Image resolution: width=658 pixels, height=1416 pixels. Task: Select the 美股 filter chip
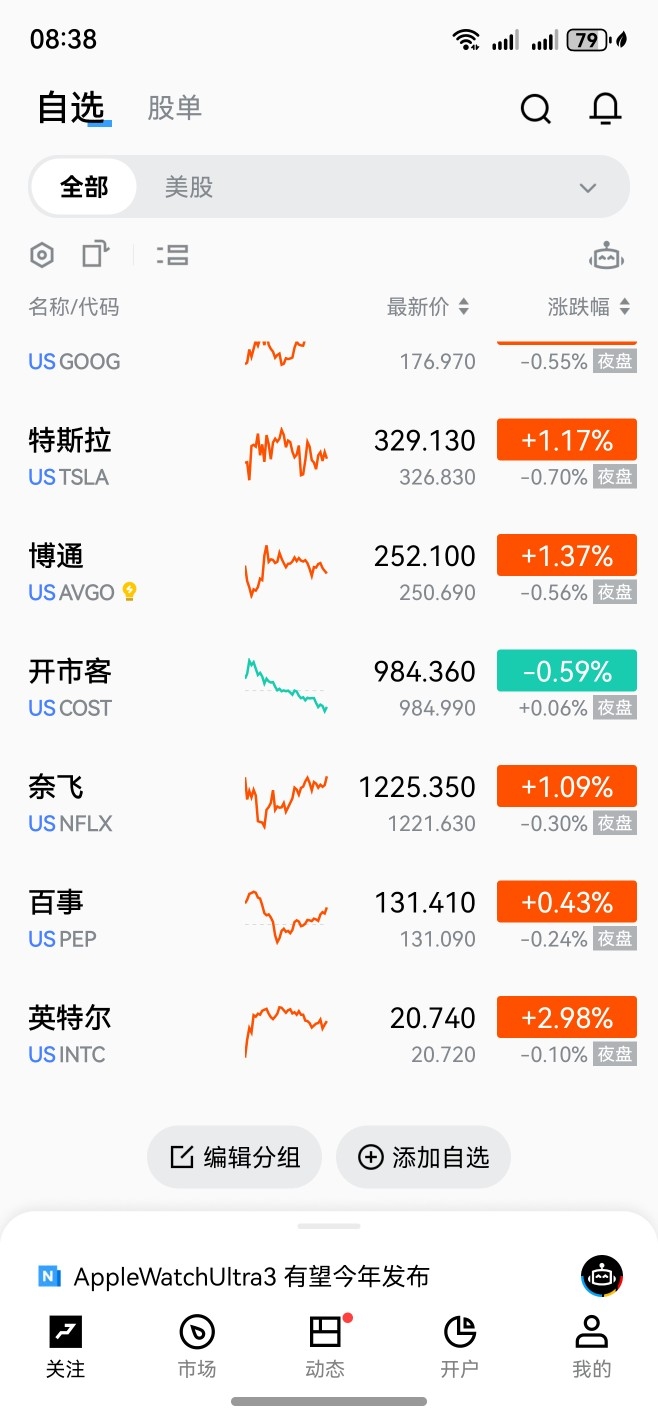tap(189, 187)
